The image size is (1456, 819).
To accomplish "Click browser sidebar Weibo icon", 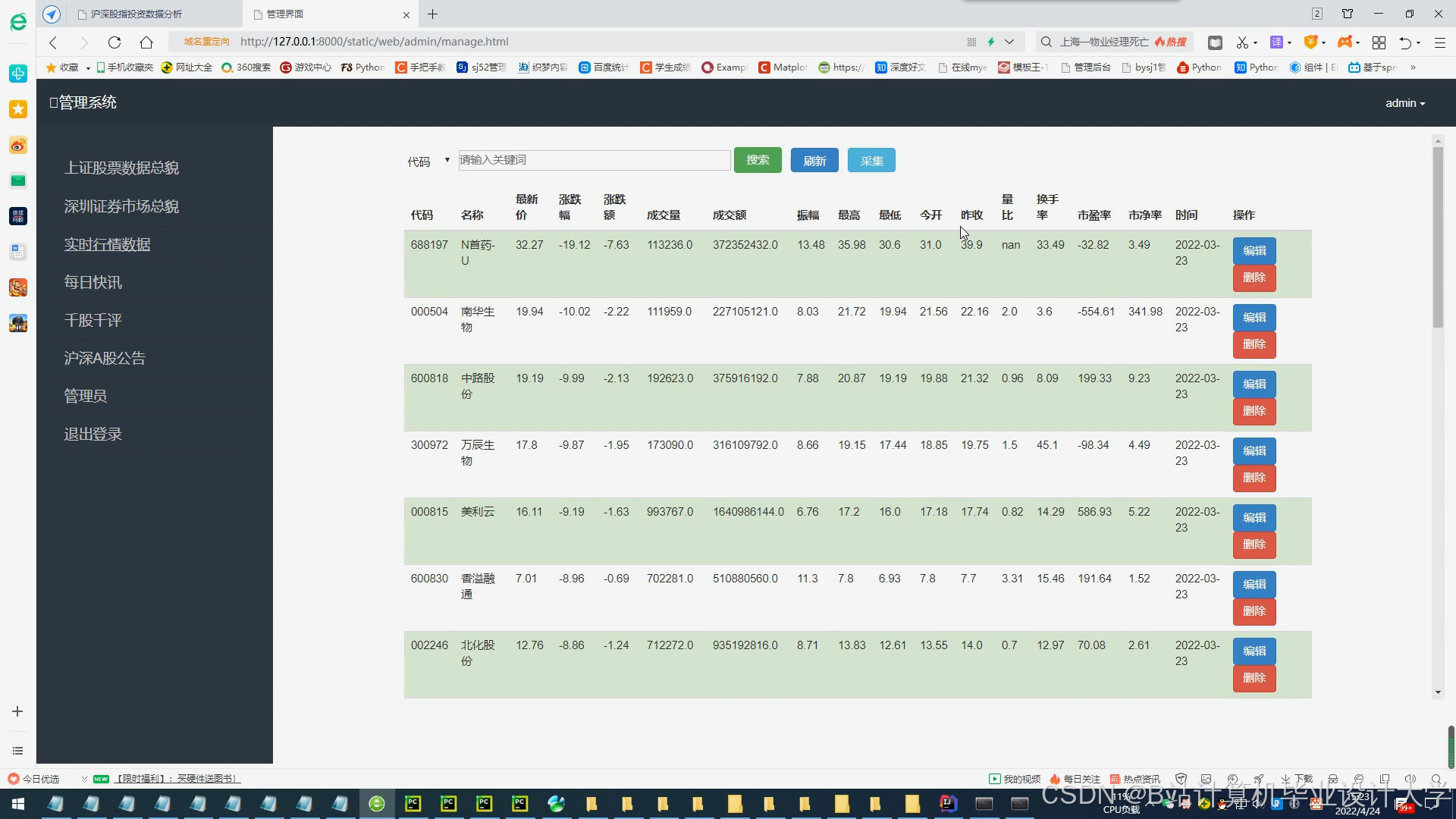I will pos(18,145).
